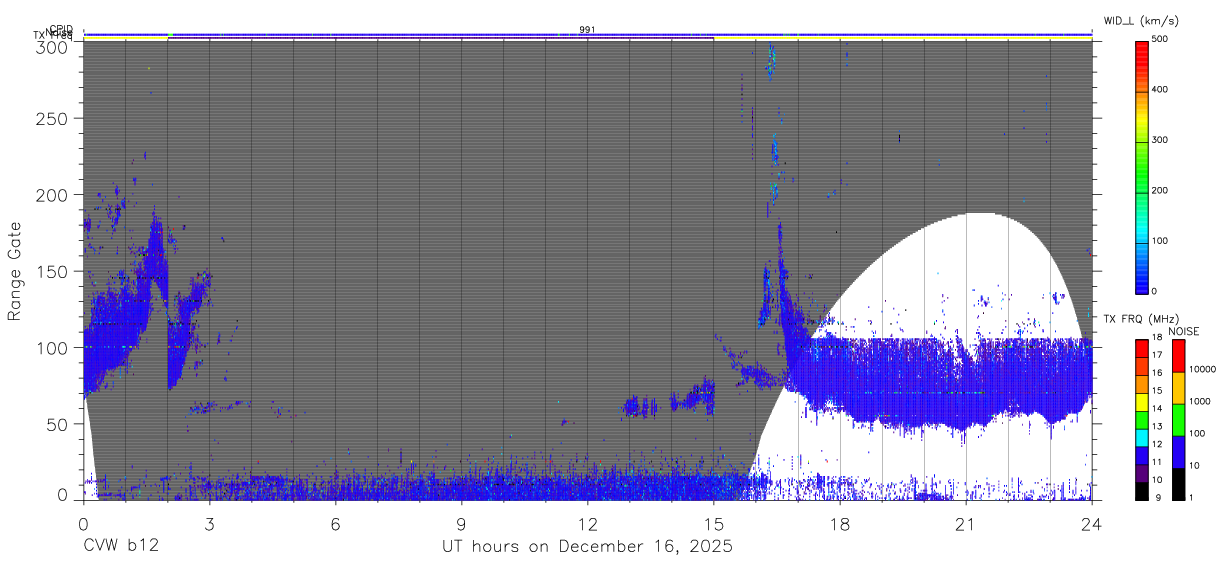The image size is (1228, 567).
Task: Click the blue swatch in NOISE legend
Action: click(1178, 452)
